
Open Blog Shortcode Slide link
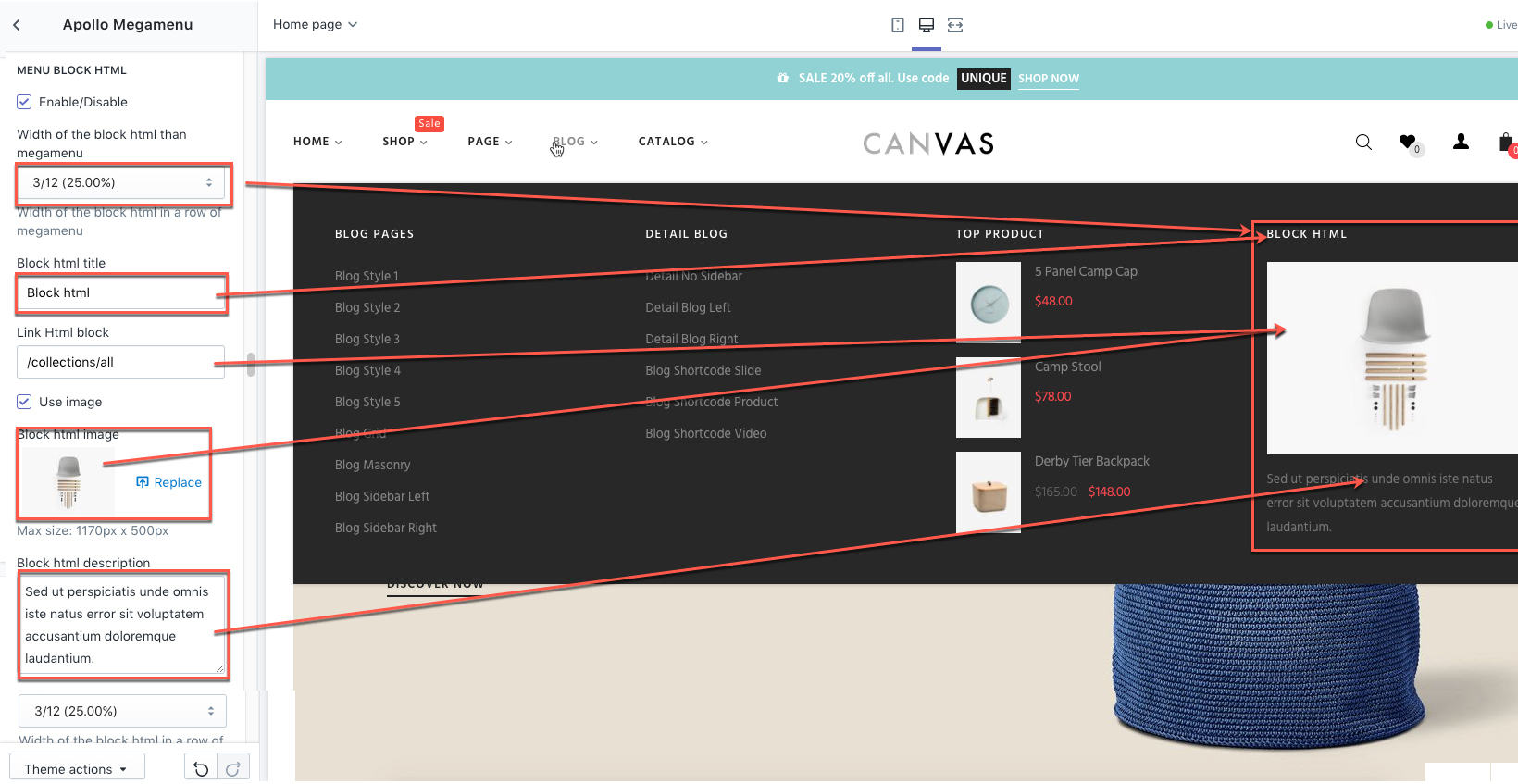[x=703, y=370]
